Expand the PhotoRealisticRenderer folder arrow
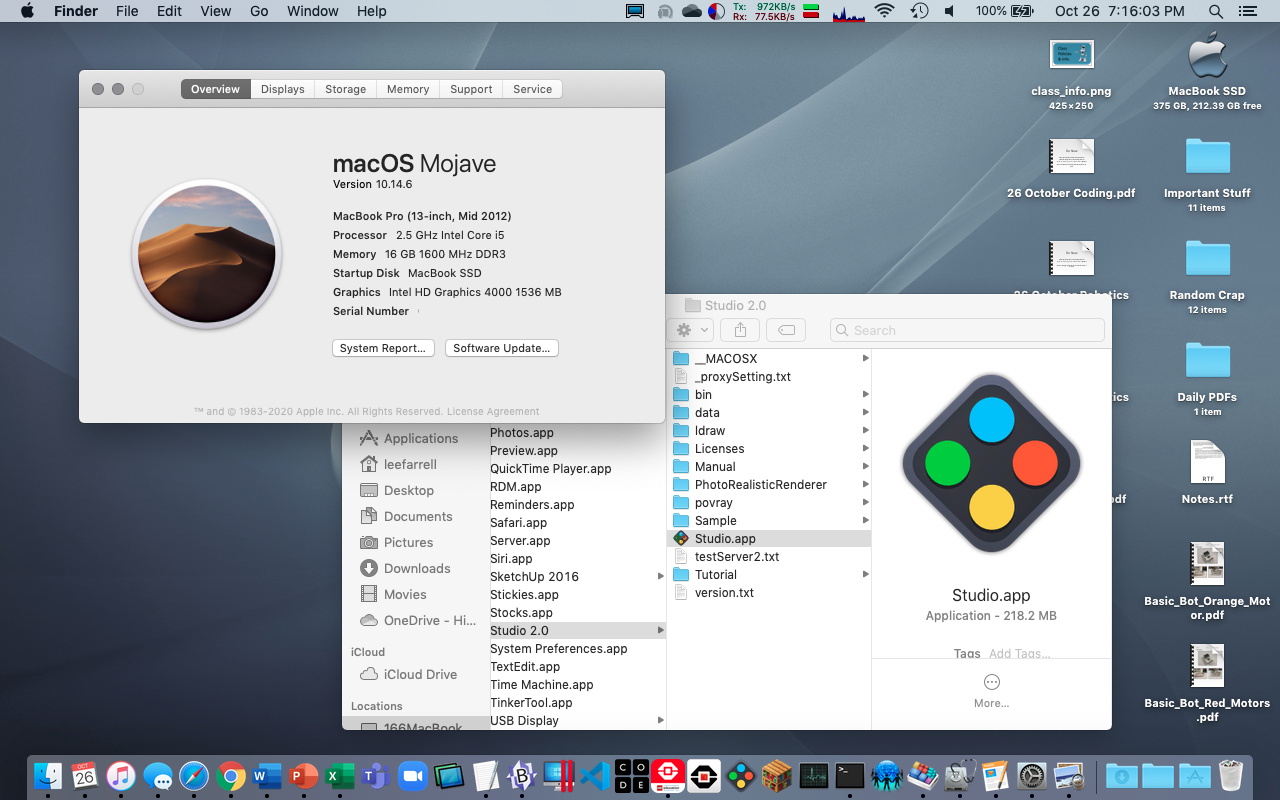Viewport: 1280px width, 800px height. tap(865, 485)
